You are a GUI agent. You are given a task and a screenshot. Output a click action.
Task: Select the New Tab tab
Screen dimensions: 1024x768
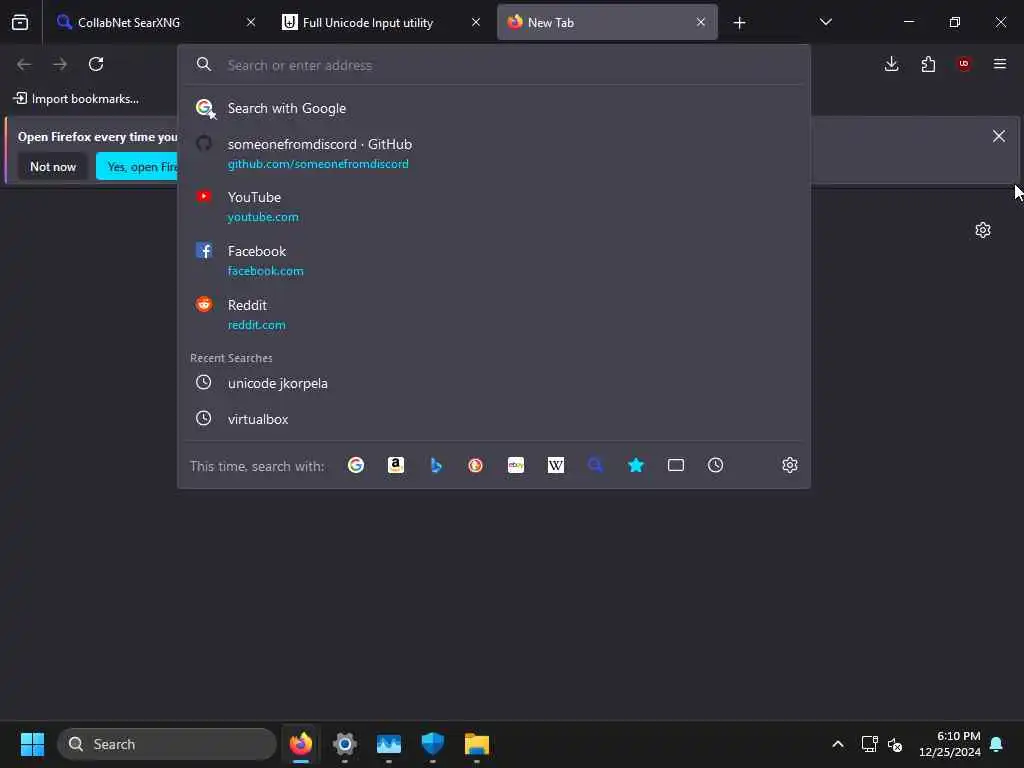click(x=607, y=22)
